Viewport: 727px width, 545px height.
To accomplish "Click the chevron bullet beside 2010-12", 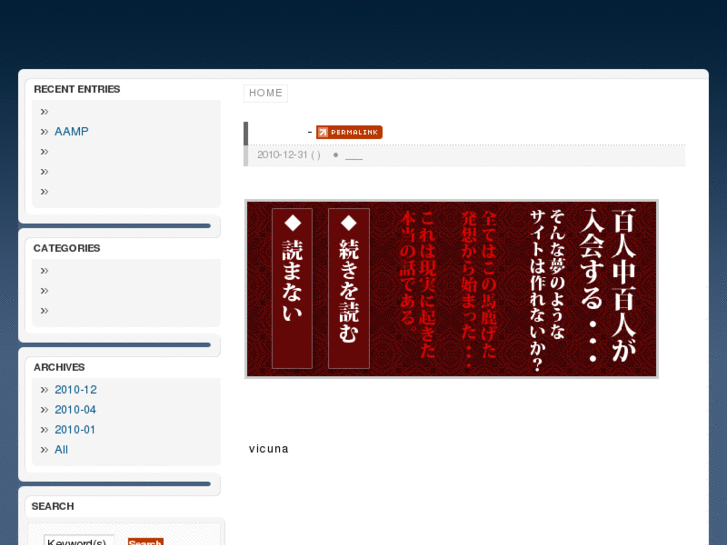I will tap(44, 390).
